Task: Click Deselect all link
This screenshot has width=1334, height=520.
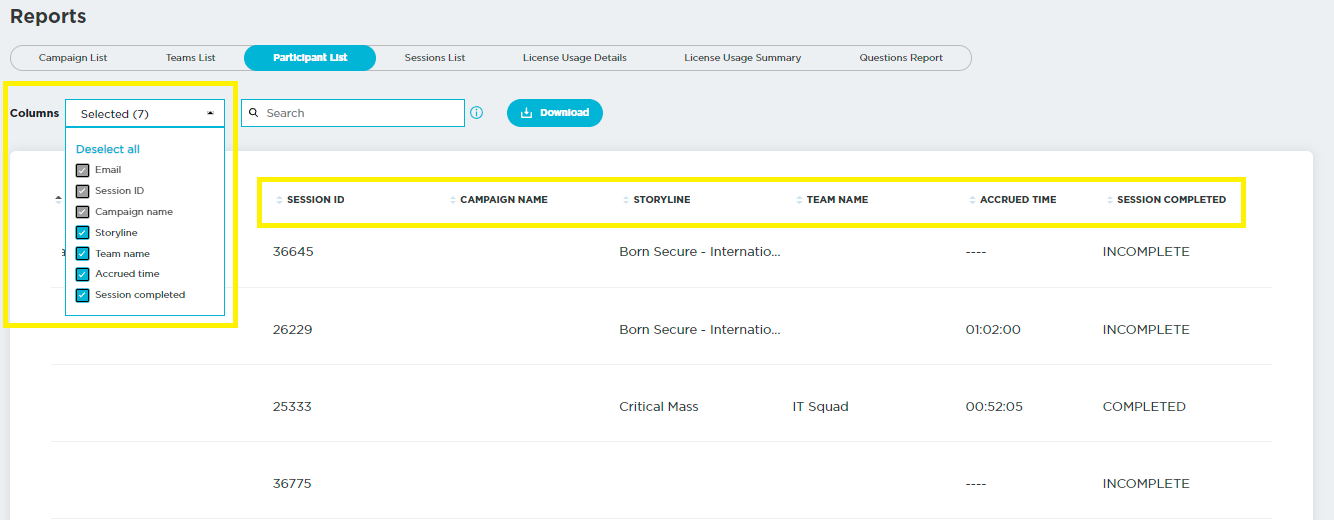Action: tap(108, 149)
